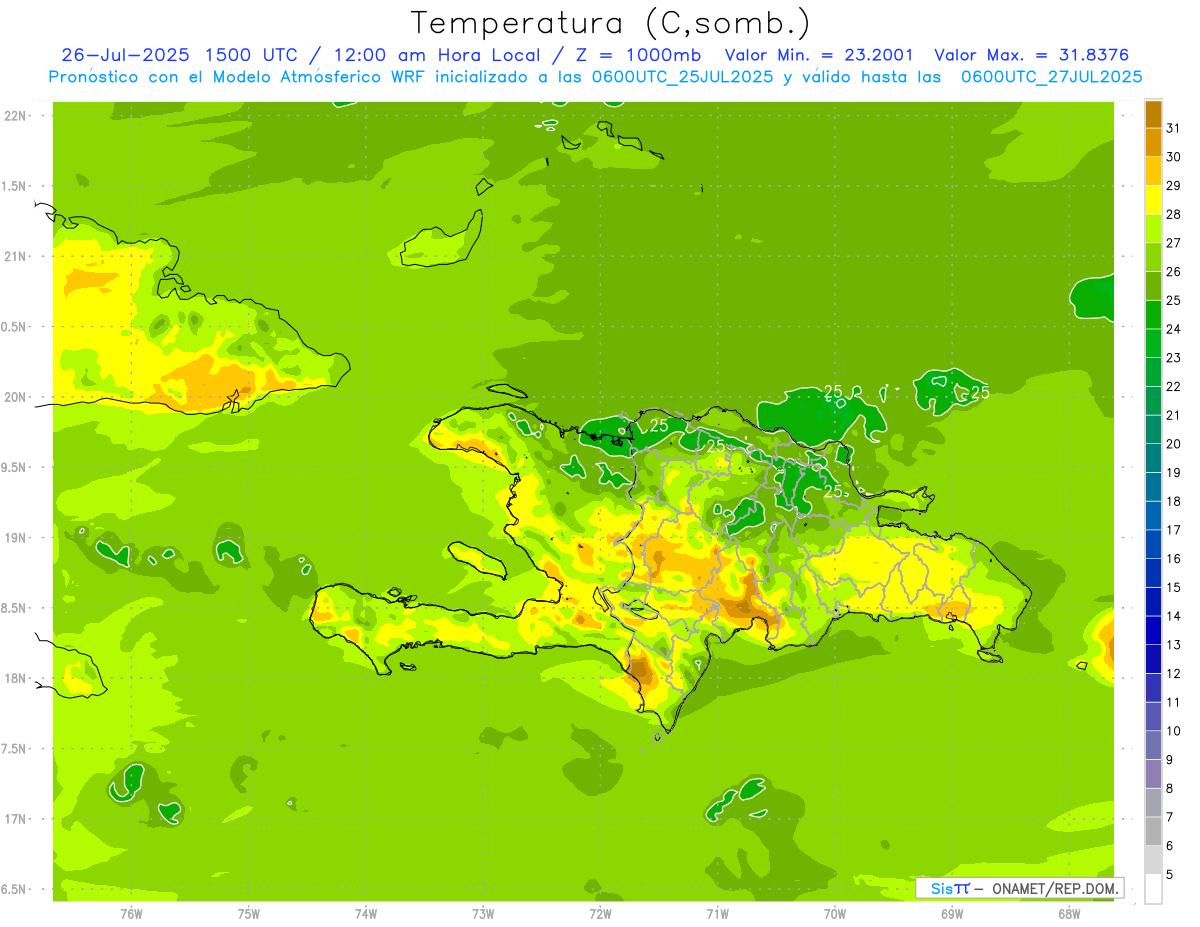Viewport: 1200px width, 927px height.
Task: Click the 73W longitude axis label
Action: coord(483,914)
